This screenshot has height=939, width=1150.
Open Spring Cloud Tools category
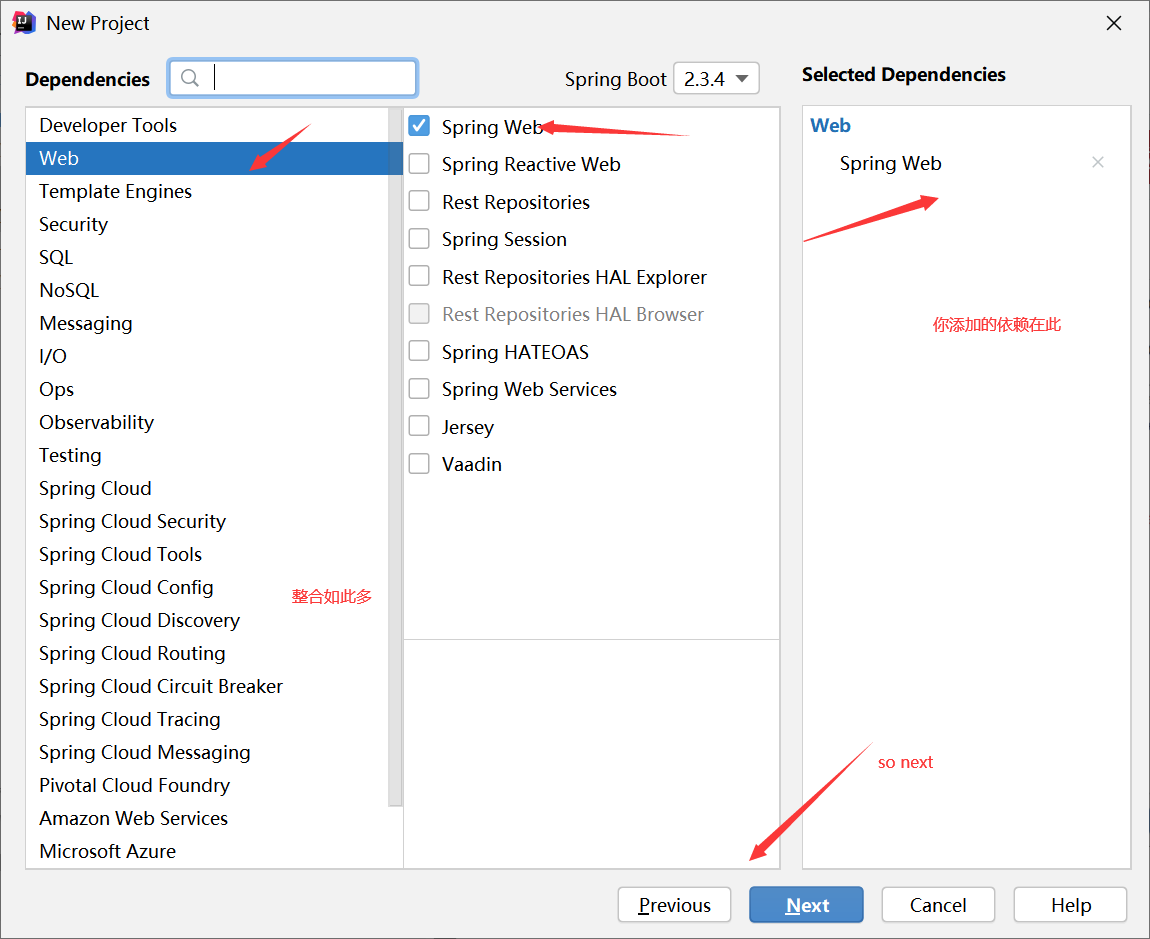coord(208,555)
